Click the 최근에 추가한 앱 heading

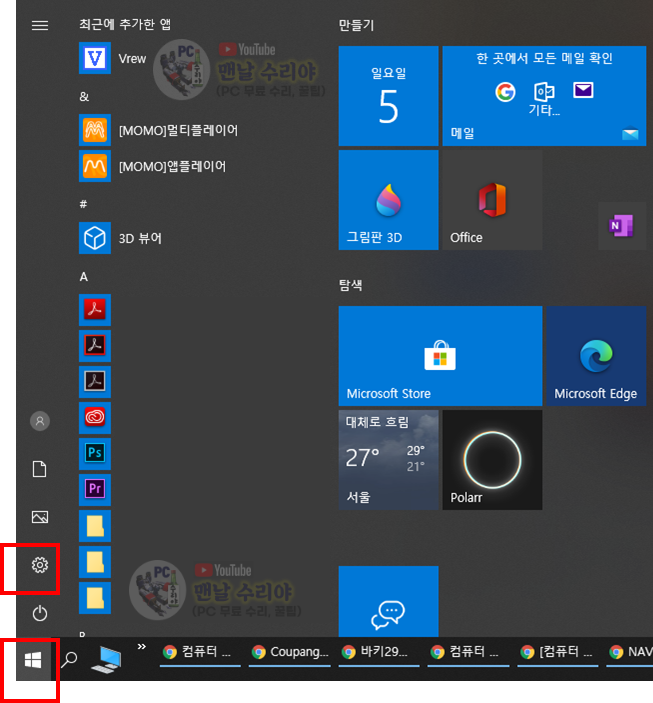(x=125, y=24)
